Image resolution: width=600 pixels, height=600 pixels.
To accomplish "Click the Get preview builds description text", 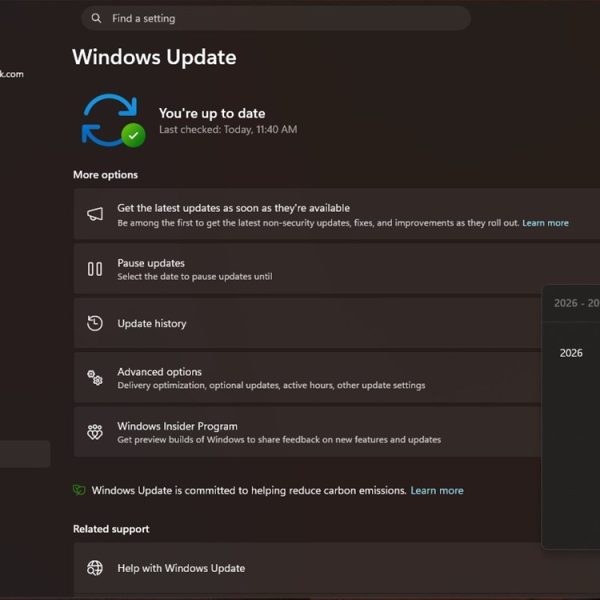I will 279,439.
